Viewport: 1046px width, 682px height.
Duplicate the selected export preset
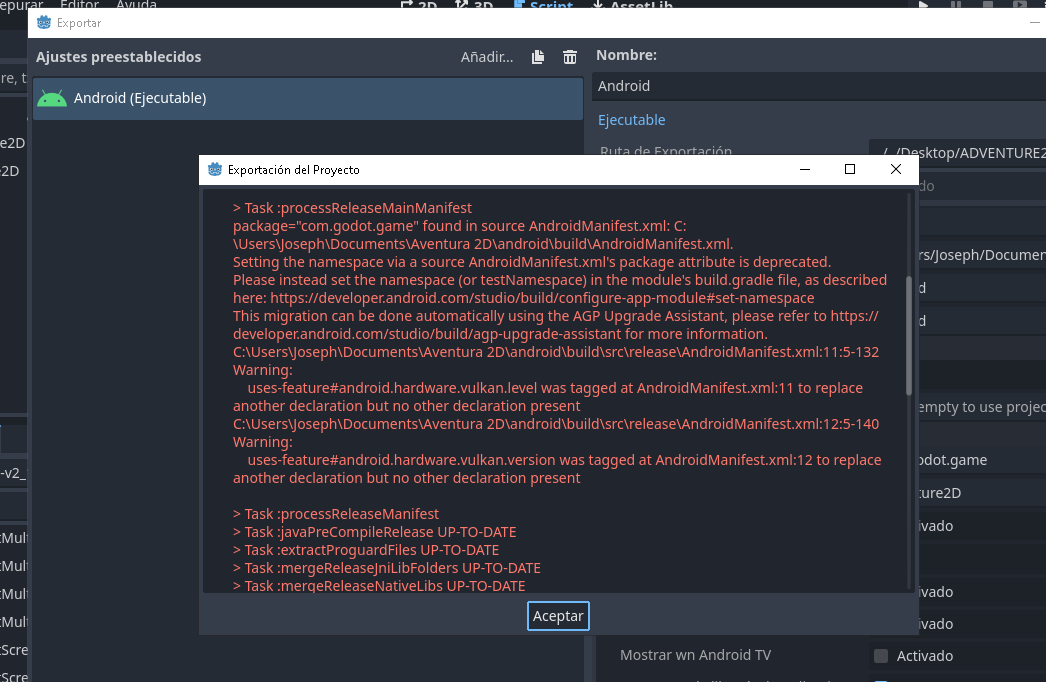tap(538, 57)
